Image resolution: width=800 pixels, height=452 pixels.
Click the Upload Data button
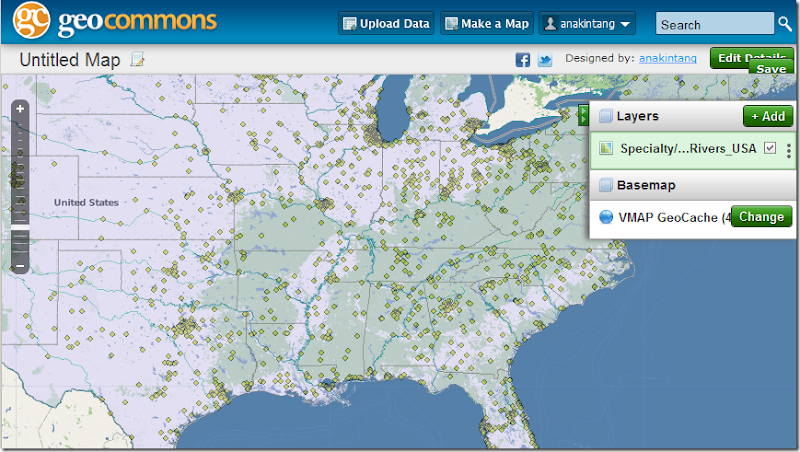[x=386, y=23]
